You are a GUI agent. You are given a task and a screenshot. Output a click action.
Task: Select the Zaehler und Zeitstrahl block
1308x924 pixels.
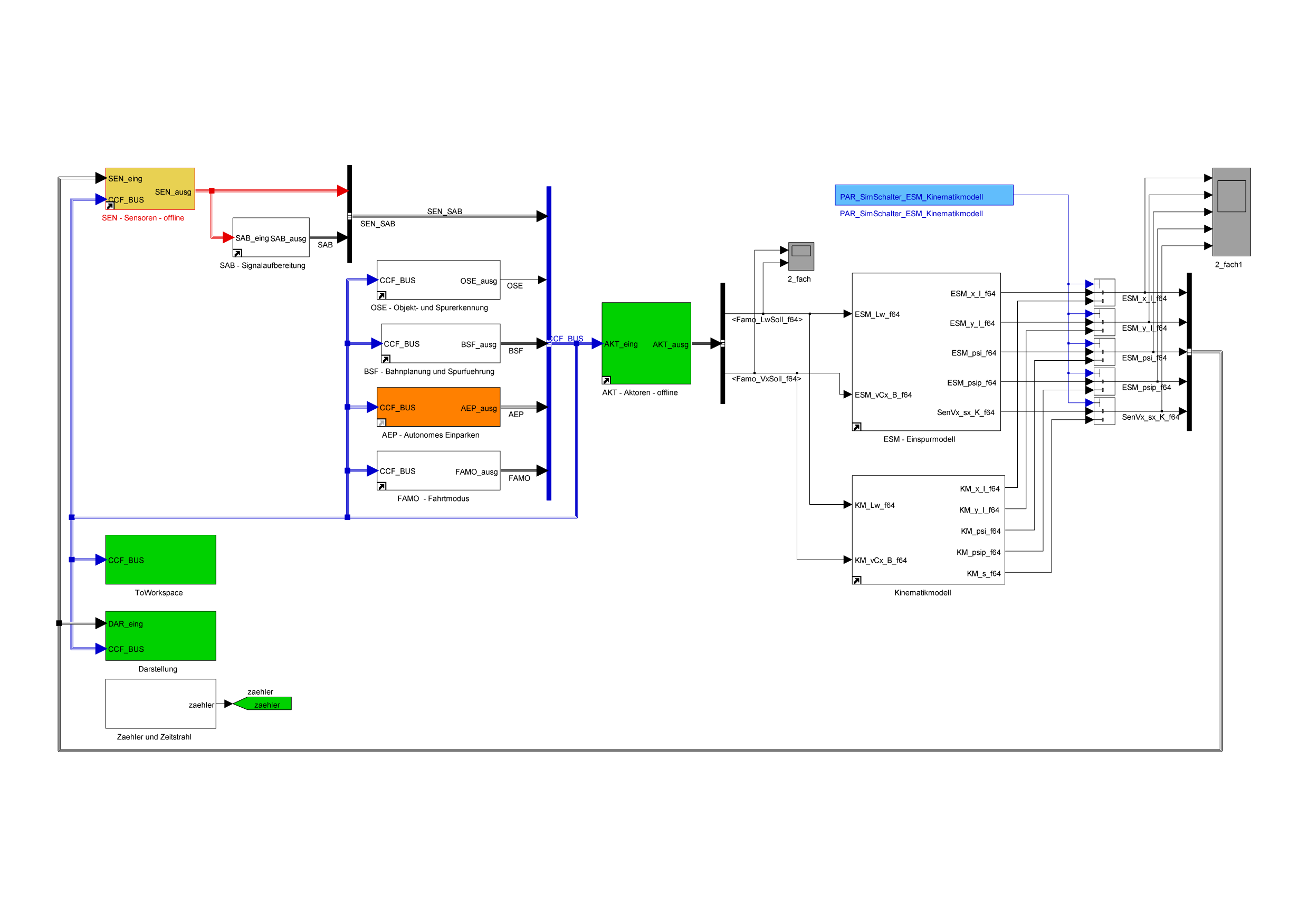point(160,703)
